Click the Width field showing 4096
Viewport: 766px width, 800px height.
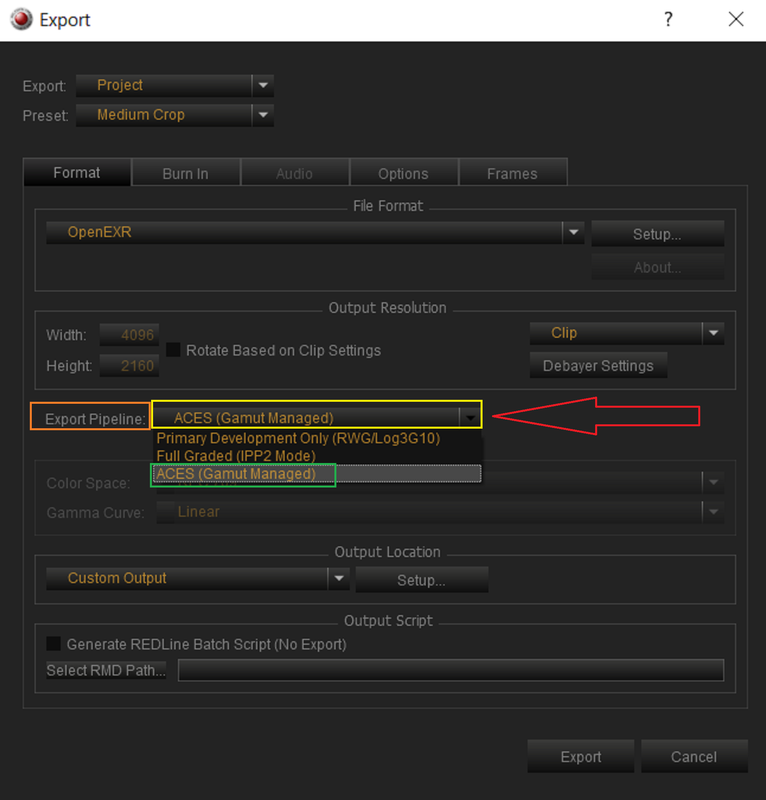tap(130, 335)
